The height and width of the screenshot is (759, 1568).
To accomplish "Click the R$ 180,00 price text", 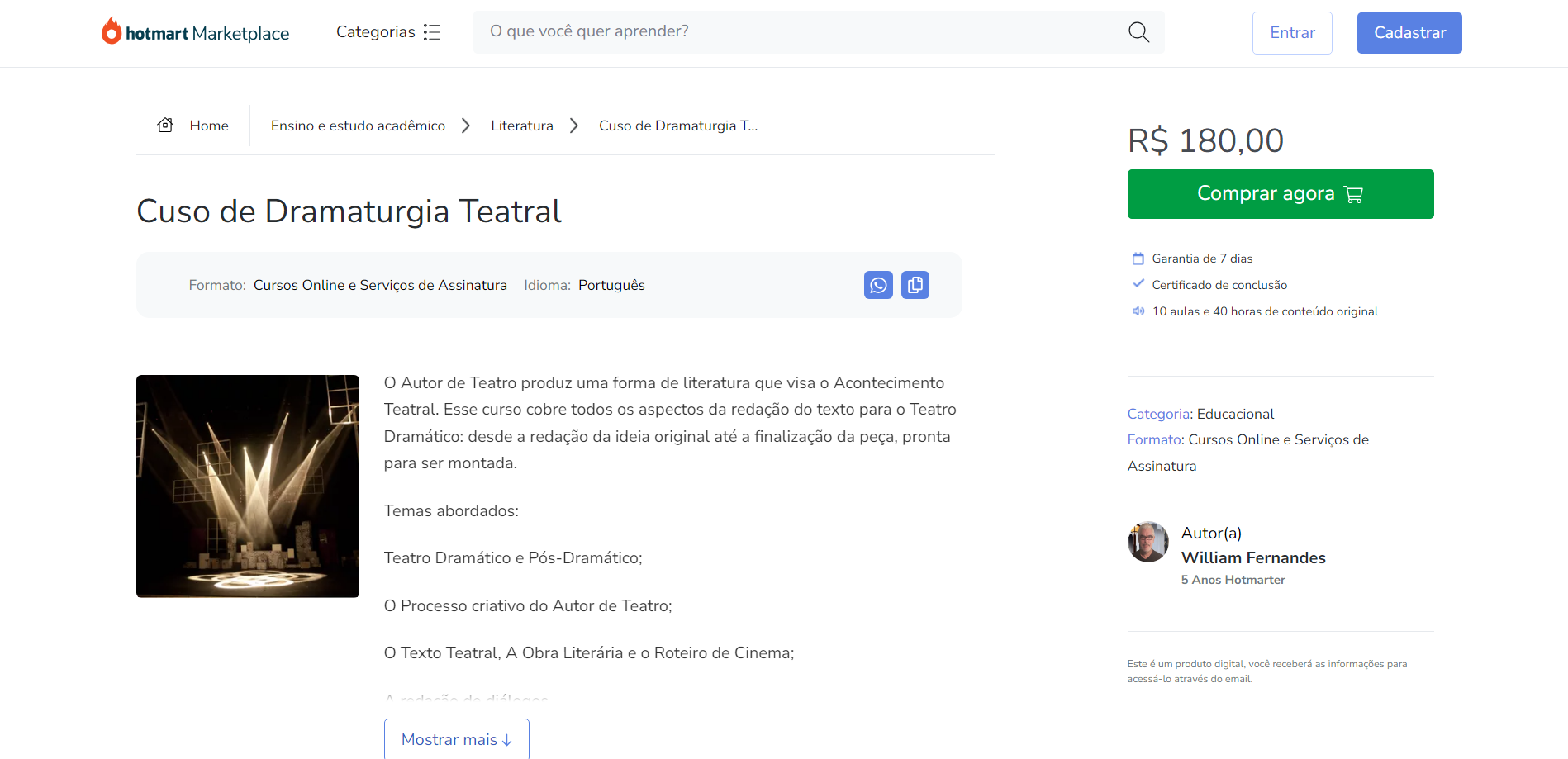I will tap(1205, 140).
